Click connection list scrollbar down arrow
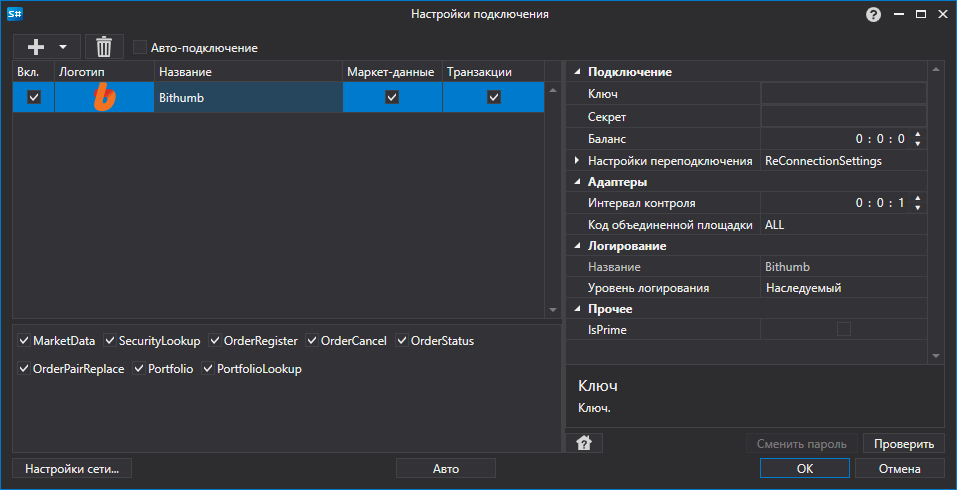This screenshot has width=957, height=490. [x=553, y=310]
